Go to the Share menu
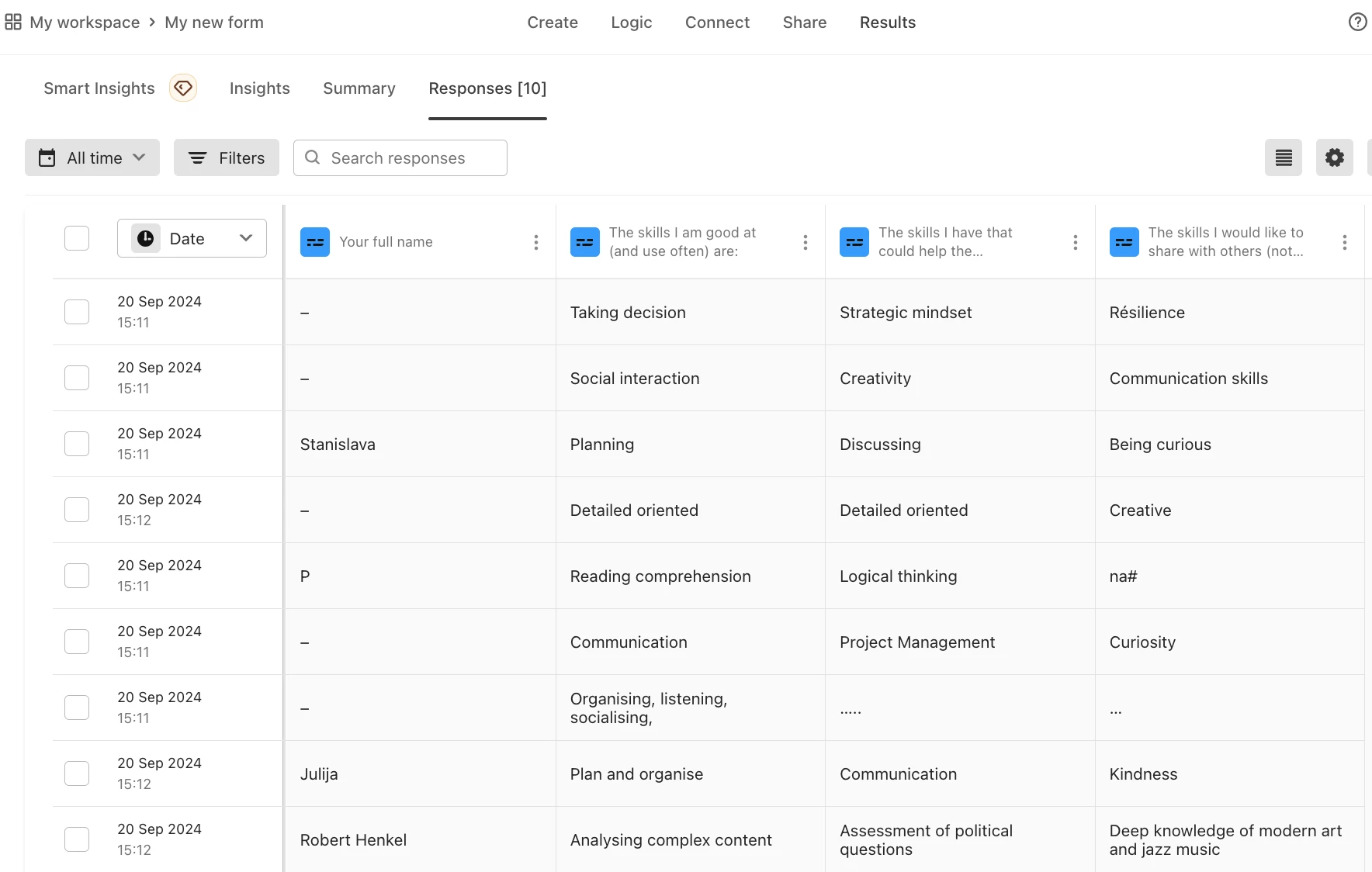The width and height of the screenshot is (1372, 872). pos(805,22)
